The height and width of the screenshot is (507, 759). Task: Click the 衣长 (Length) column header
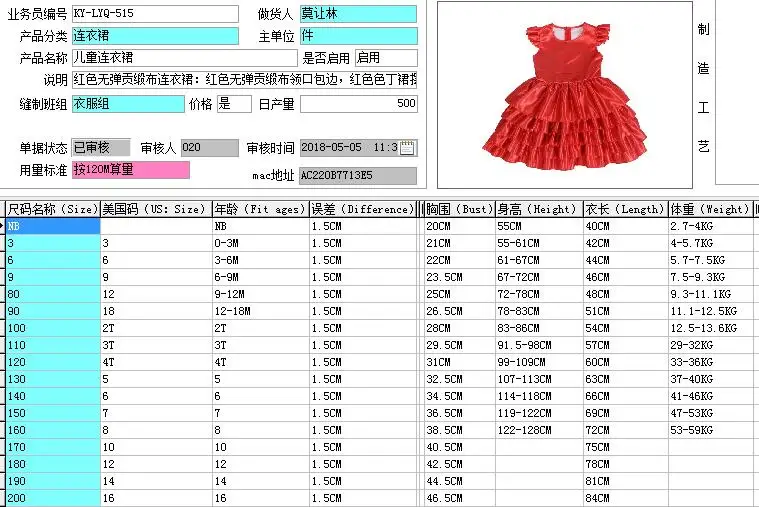[x=626, y=209]
